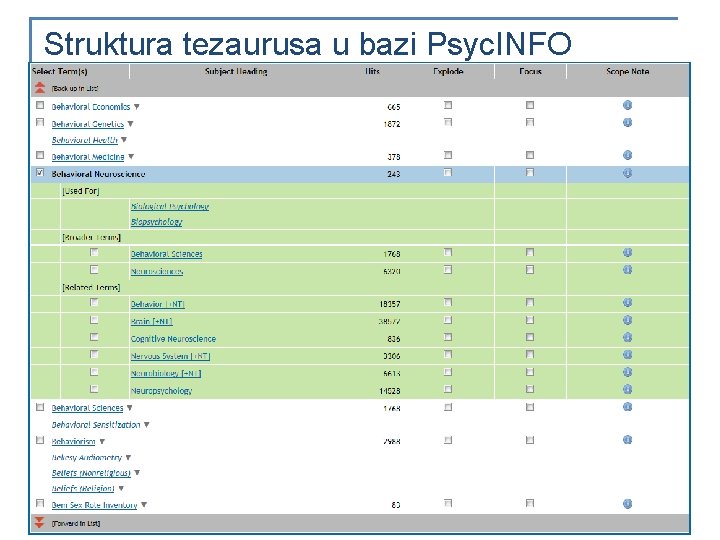Open scope note for Behavioral Economics

(627, 106)
